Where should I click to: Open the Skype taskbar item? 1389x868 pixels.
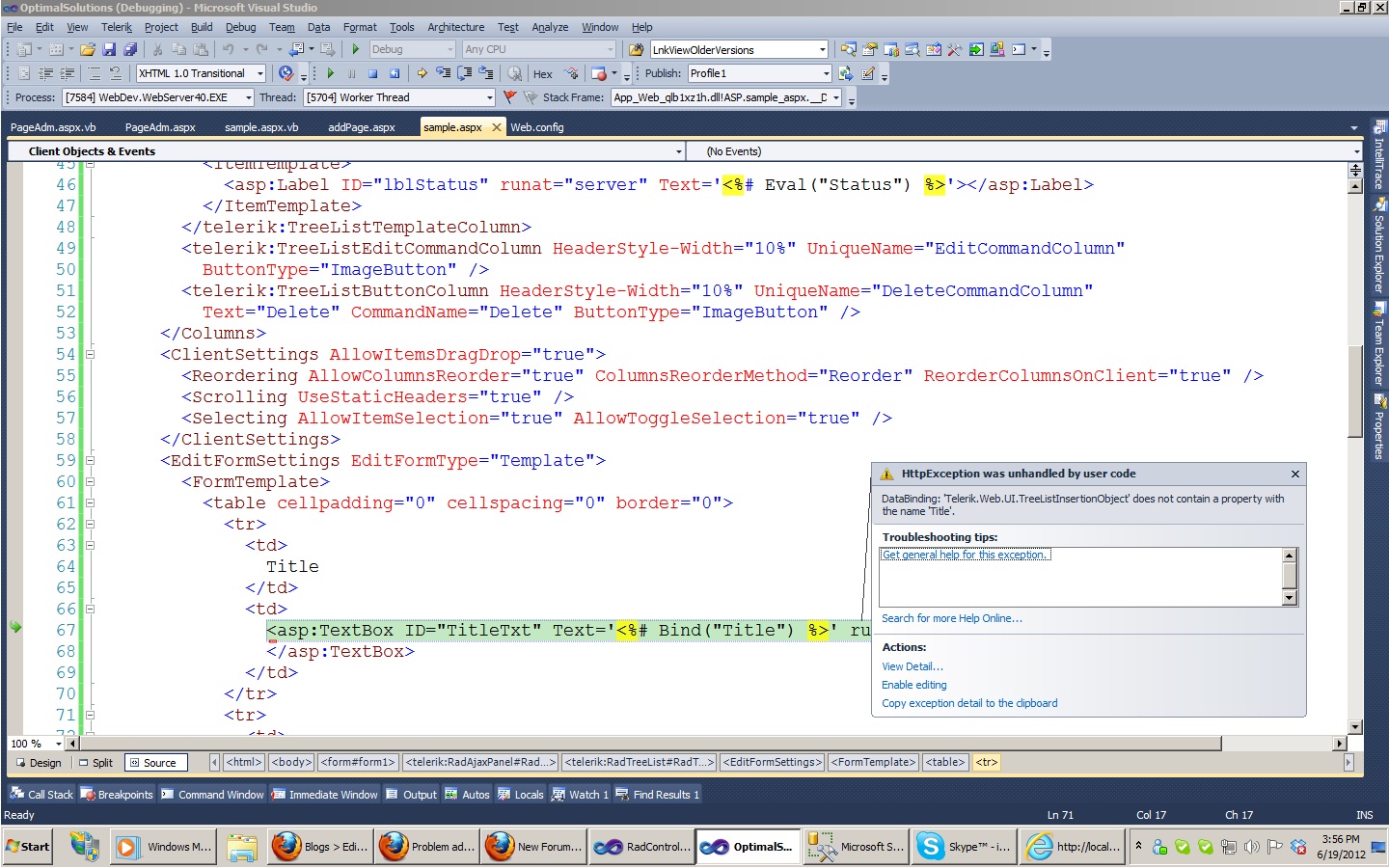tap(963, 847)
